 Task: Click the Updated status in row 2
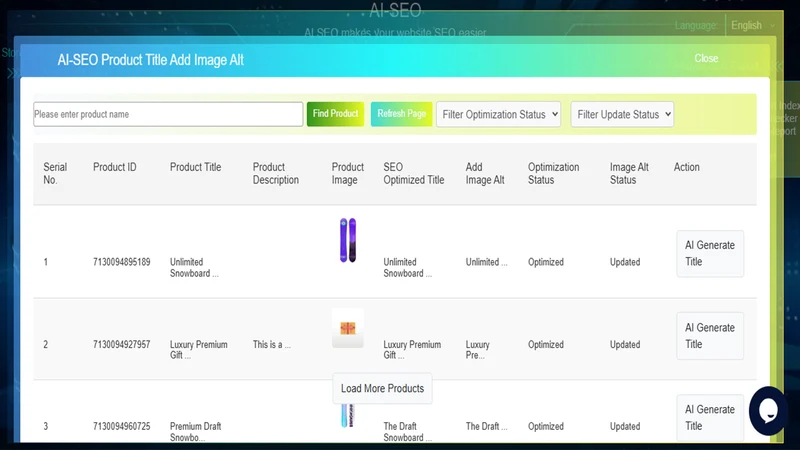[625, 344]
